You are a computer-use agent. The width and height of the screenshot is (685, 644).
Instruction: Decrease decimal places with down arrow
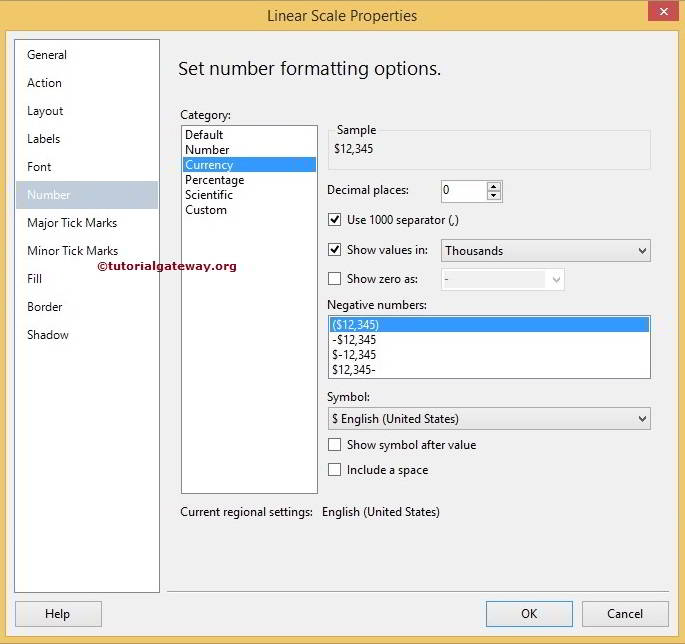pyautogui.click(x=494, y=196)
